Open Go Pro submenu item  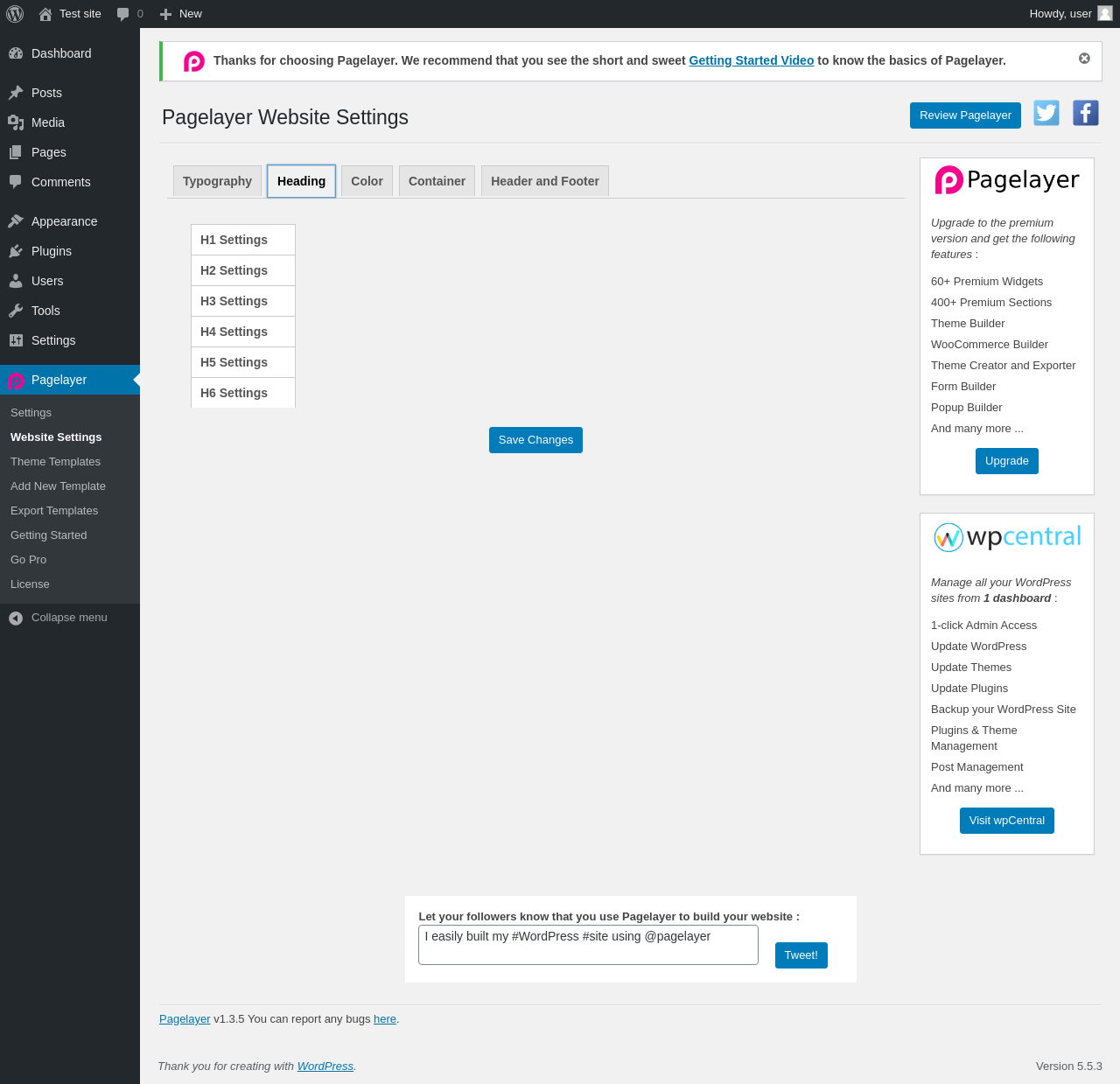[x=29, y=560]
